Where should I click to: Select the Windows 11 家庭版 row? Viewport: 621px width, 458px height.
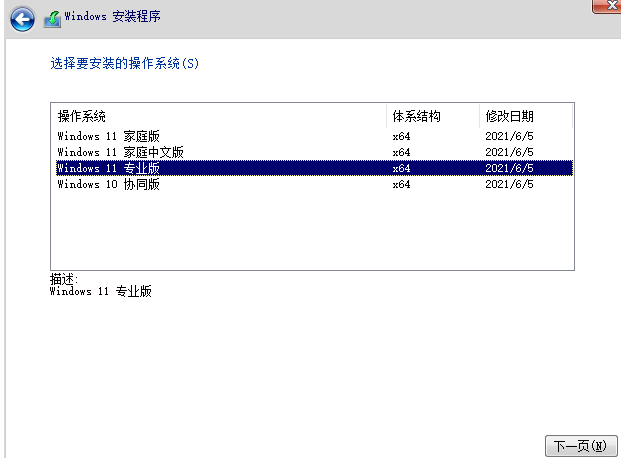point(314,136)
